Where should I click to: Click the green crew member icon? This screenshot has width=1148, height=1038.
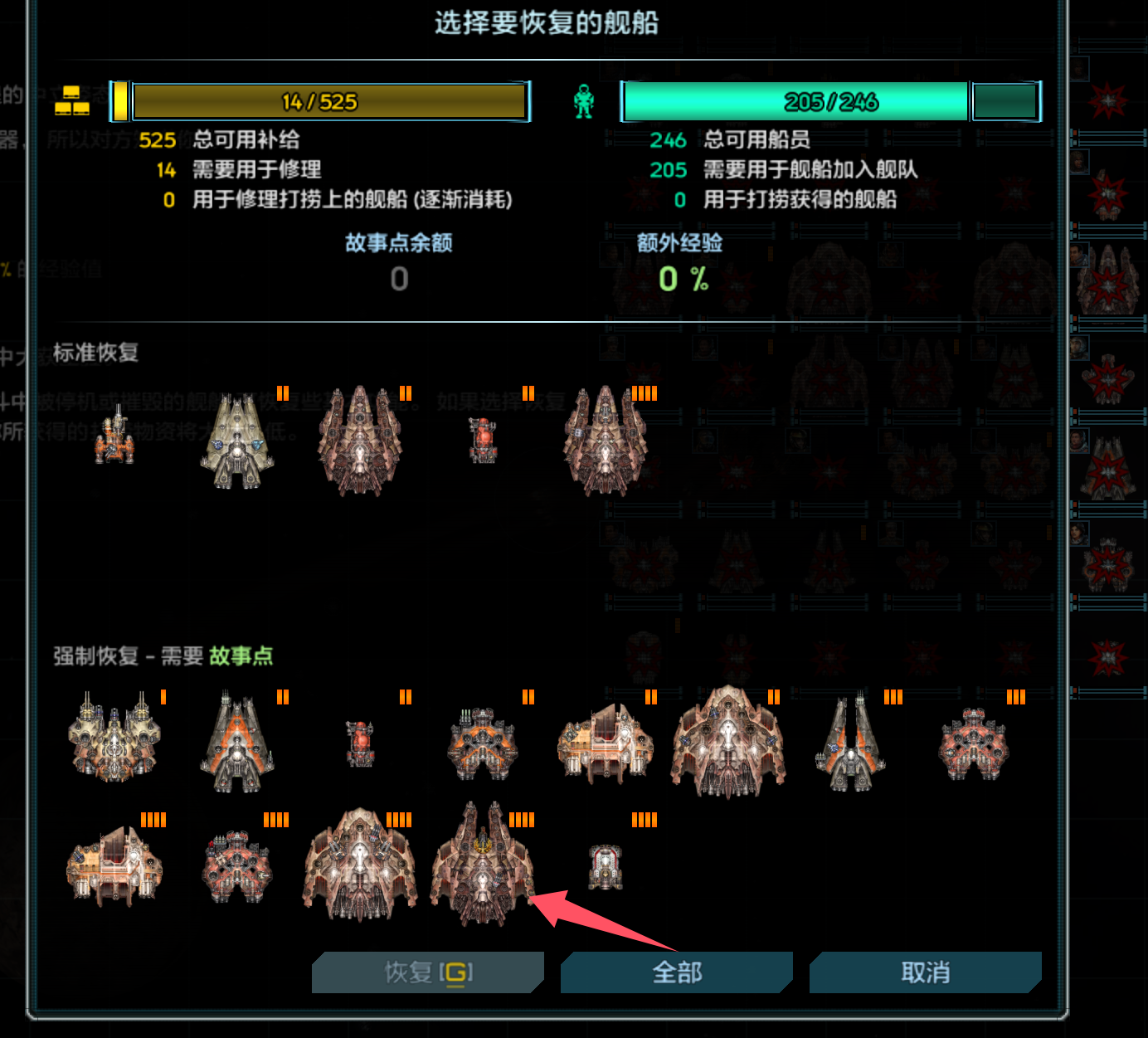pyautogui.click(x=584, y=102)
